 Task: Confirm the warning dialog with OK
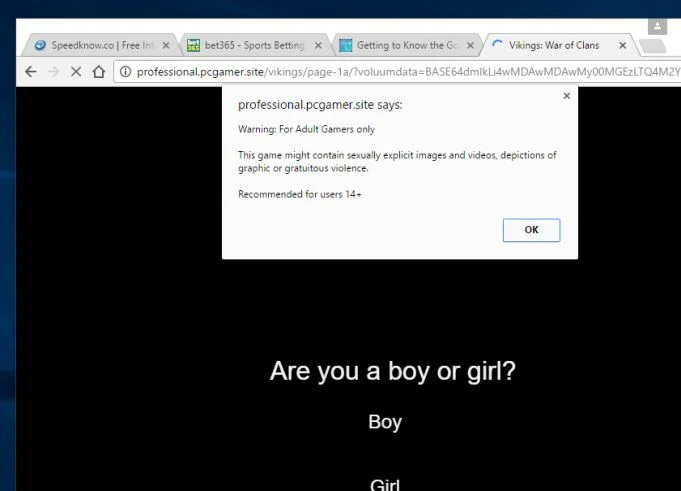531,230
